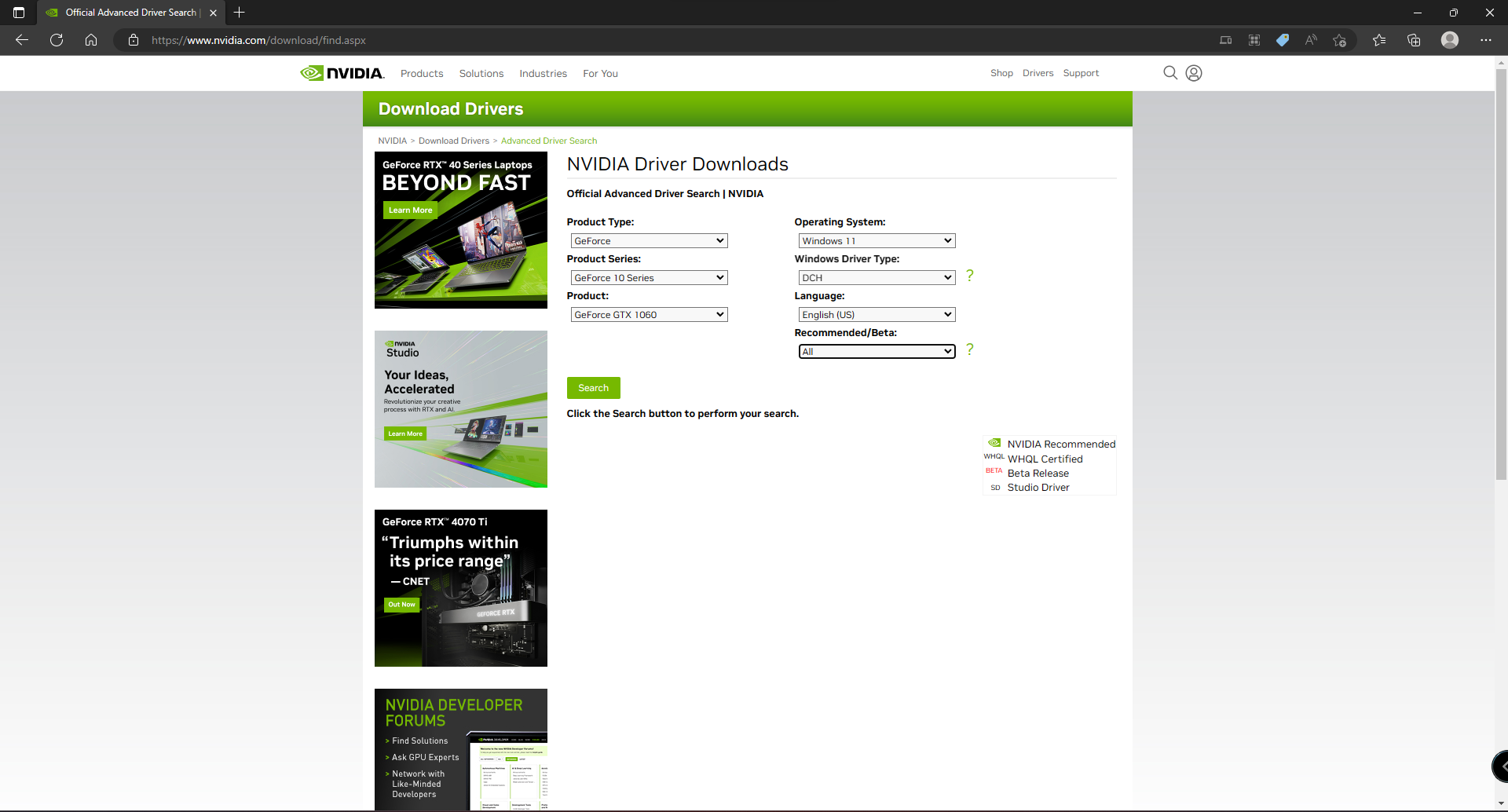Open the Operating System dropdown

(x=877, y=241)
